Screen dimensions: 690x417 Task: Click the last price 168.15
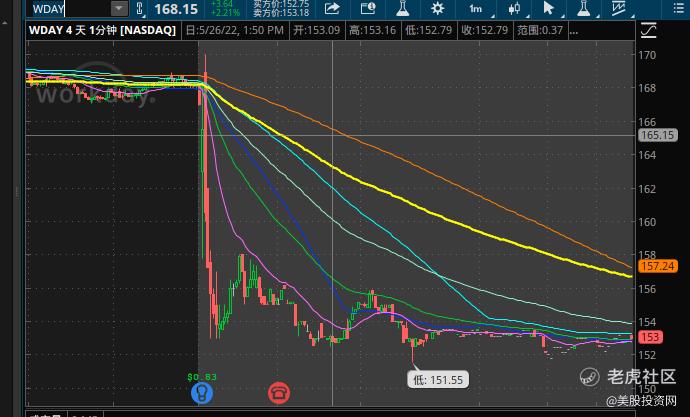point(176,9)
